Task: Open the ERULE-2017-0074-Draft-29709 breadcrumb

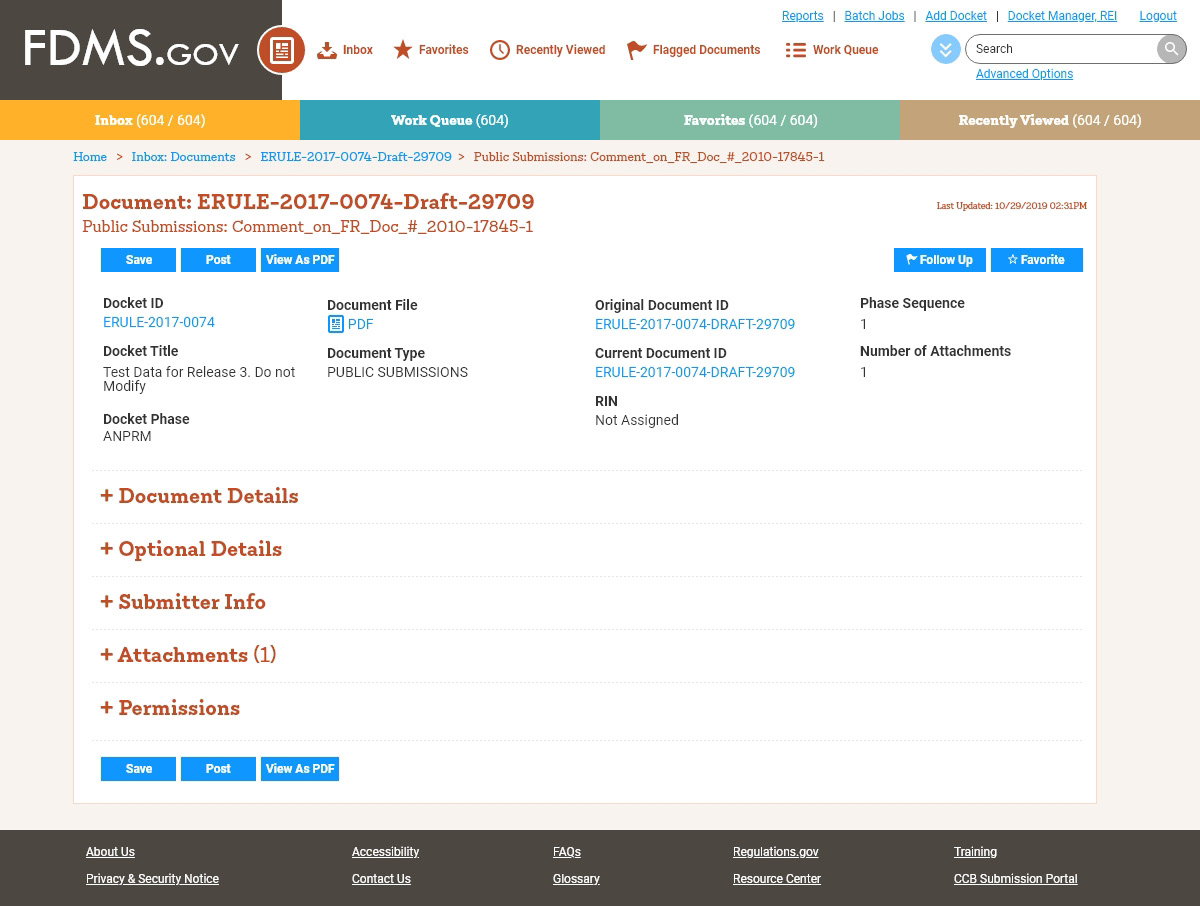Action: 356,157
